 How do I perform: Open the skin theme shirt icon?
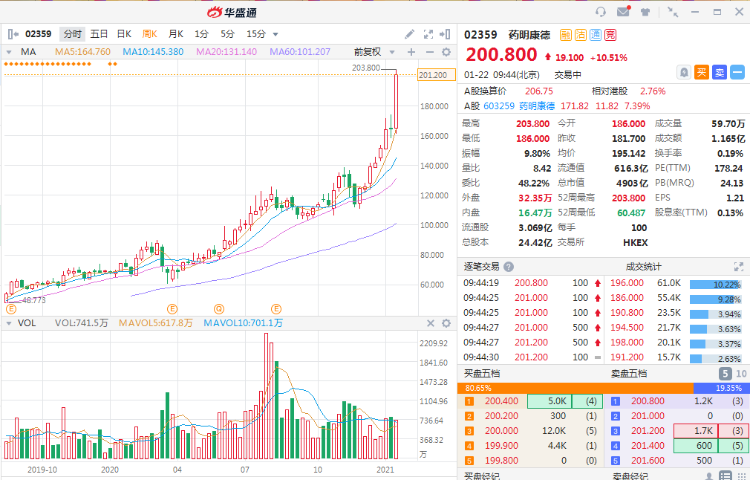(x=646, y=12)
